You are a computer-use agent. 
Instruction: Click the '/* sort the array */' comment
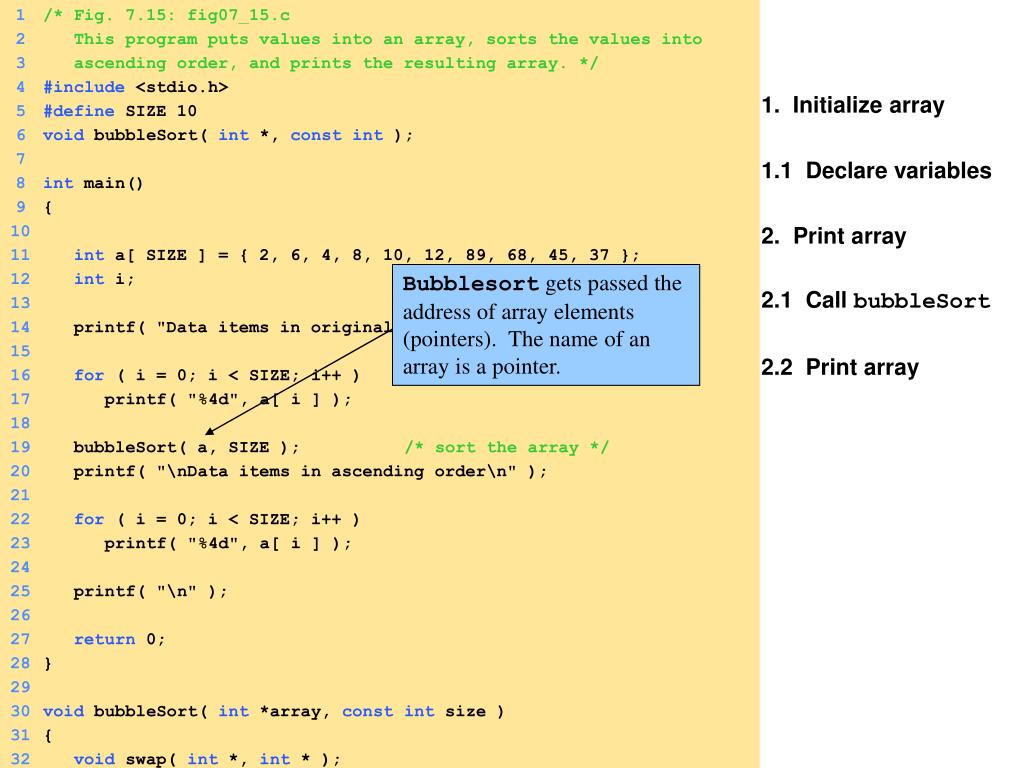[507, 447]
